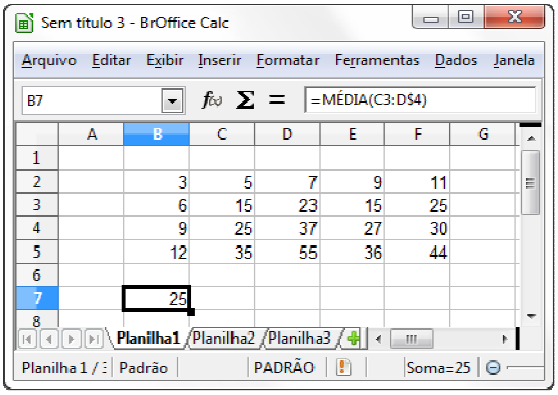The width and height of the screenshot is (558, 395).
Task: Click the Padrão page style field
Action: 144,367
